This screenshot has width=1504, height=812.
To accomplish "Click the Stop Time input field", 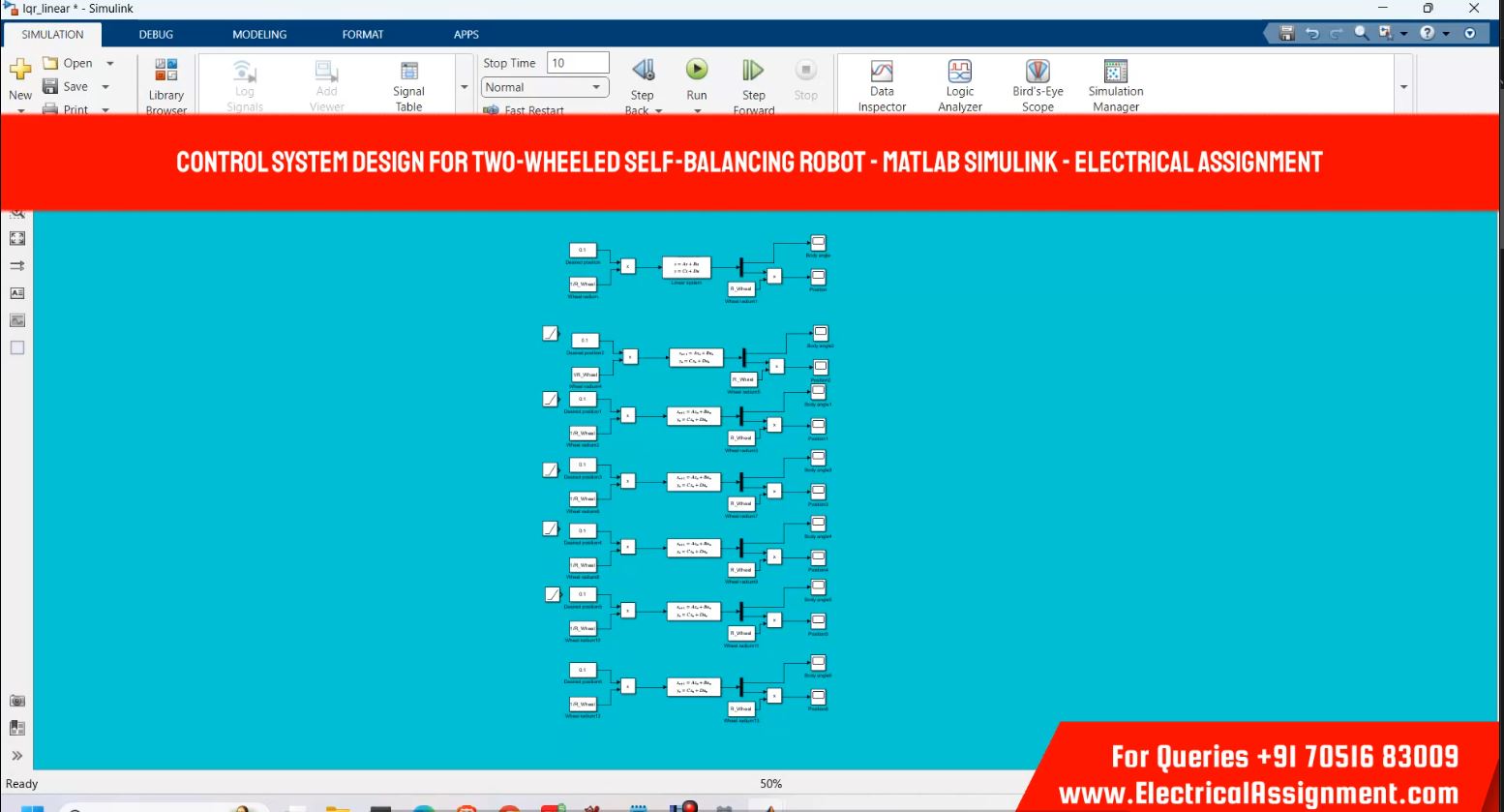I will 578,63.
